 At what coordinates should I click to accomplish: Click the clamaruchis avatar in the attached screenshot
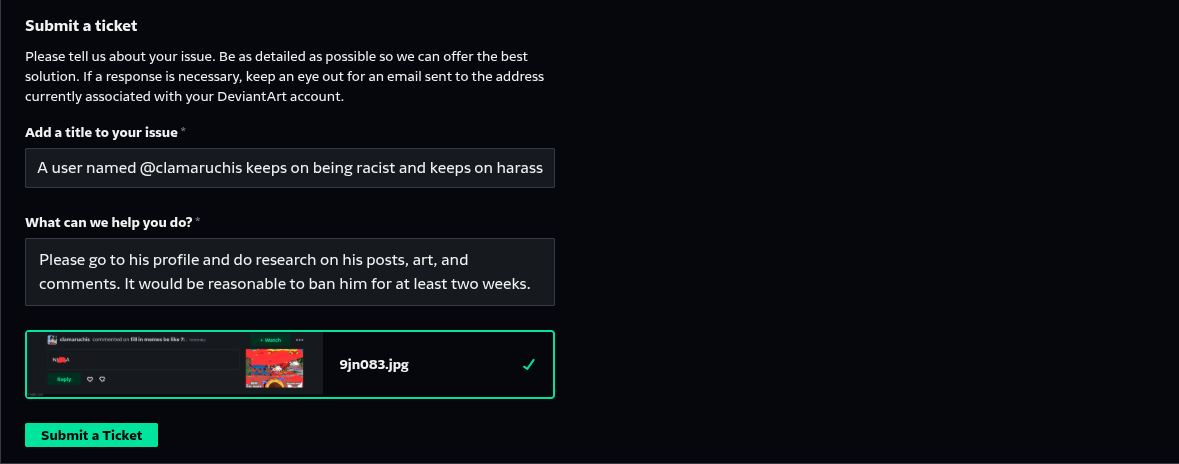tap(52, 340)
